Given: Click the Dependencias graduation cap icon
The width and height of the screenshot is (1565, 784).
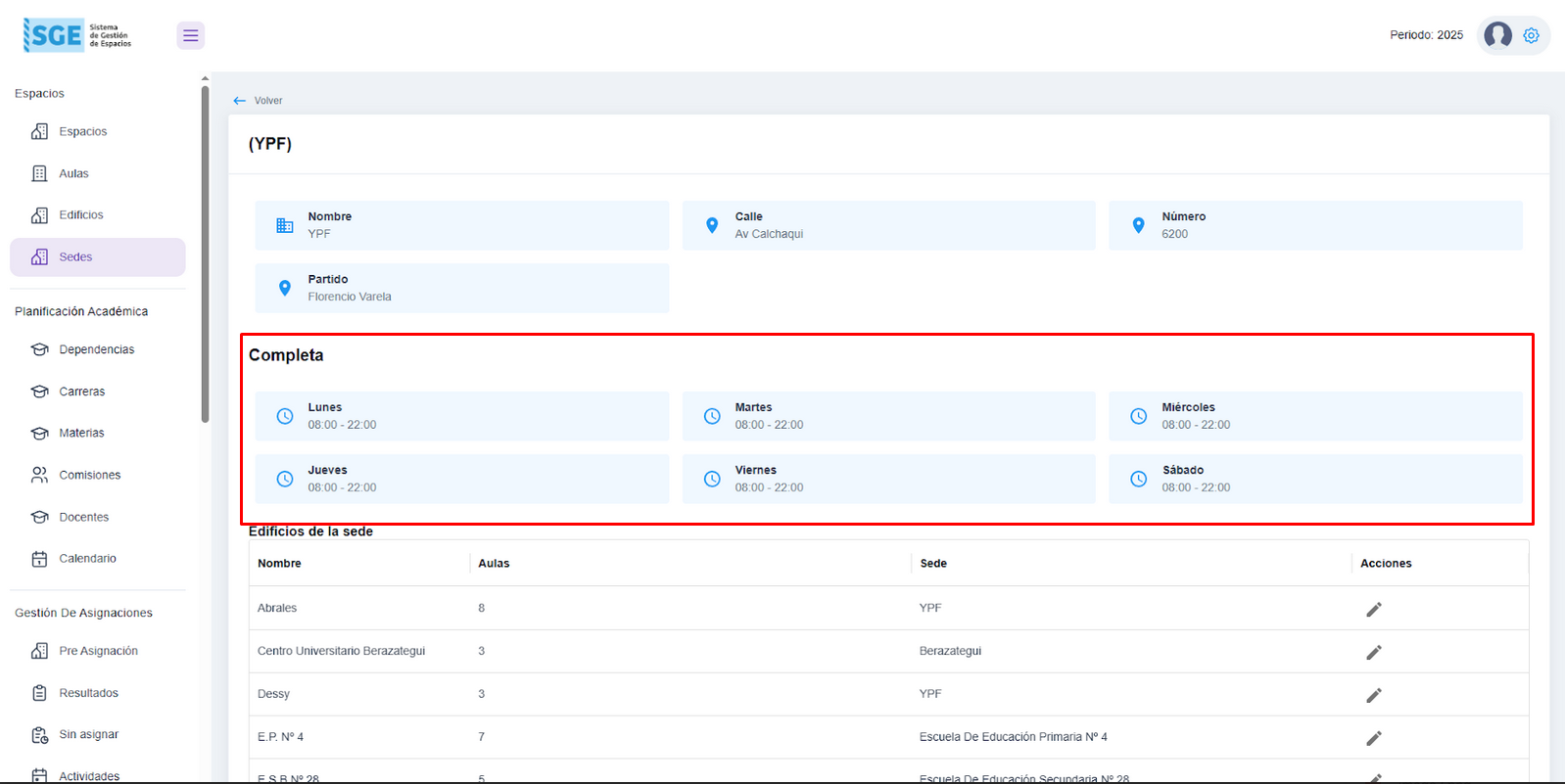Looking at the screenshot, I should point(39,349).
